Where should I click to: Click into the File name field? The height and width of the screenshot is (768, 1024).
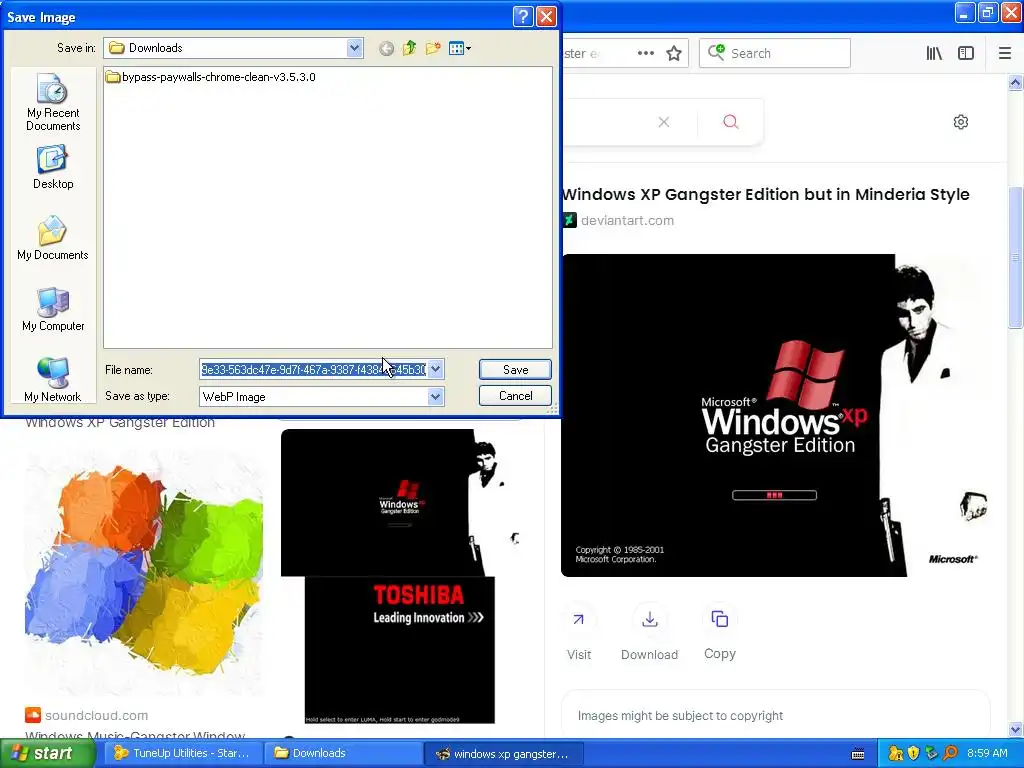(313, 370)
